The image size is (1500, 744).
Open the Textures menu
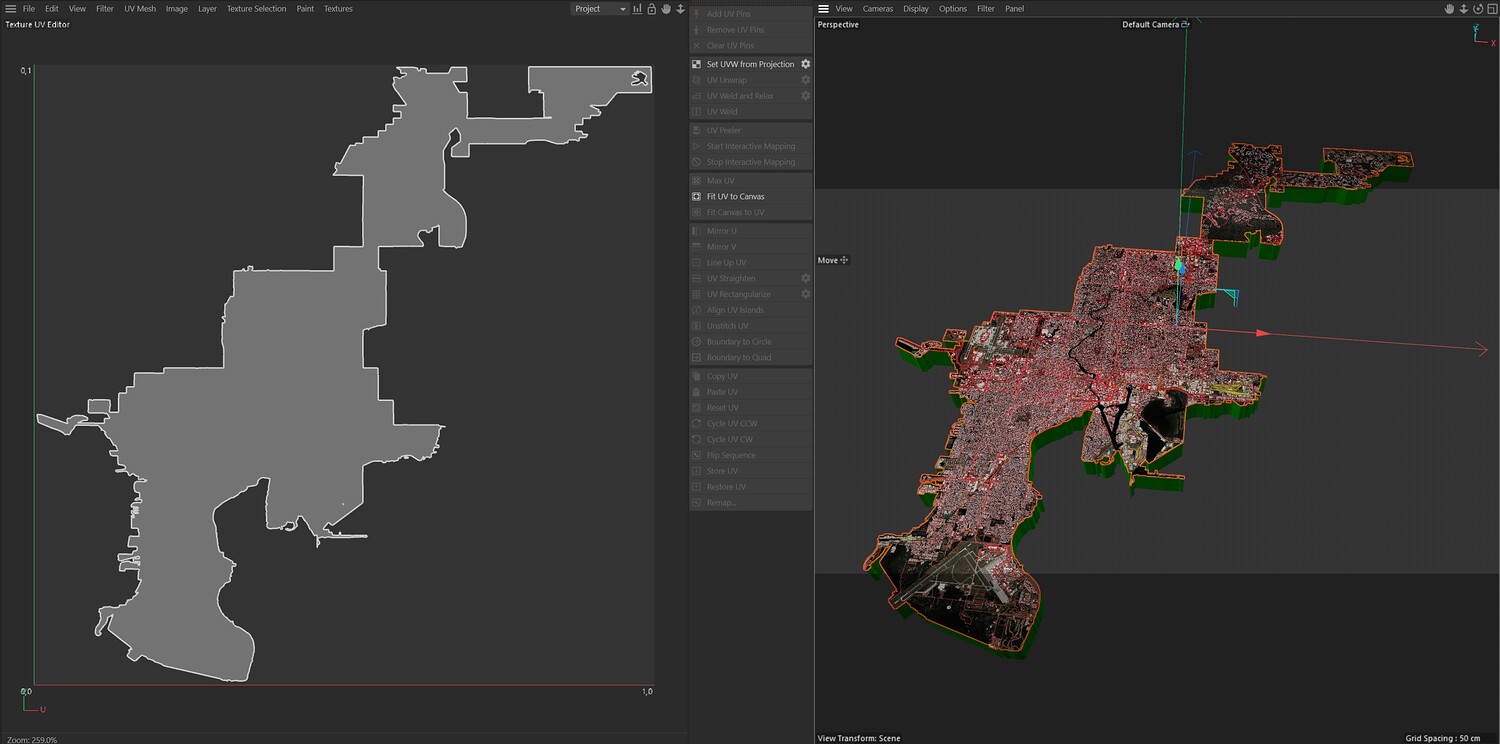(x=338, y=9)
